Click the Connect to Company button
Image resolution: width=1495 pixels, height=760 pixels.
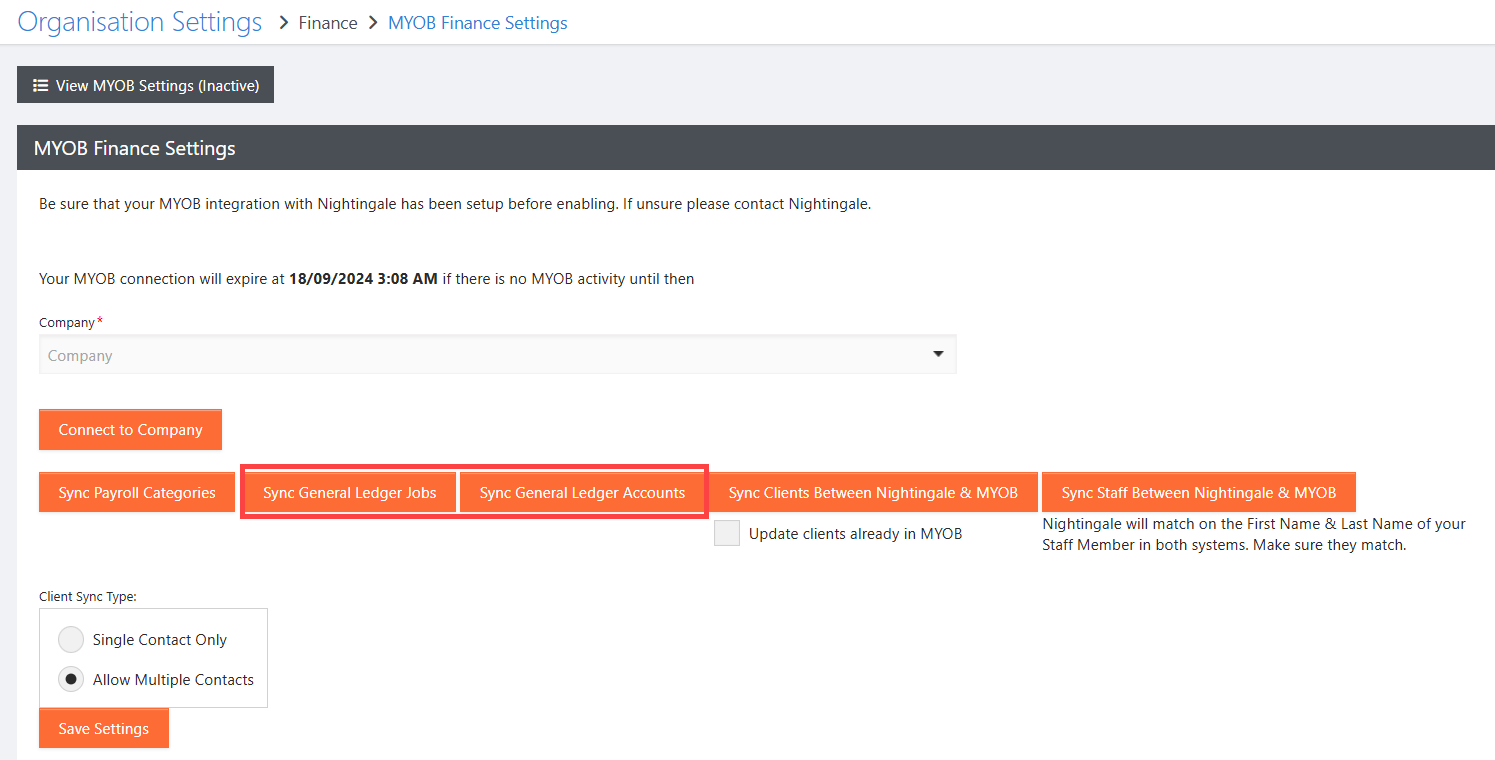[x=130, y=430]
